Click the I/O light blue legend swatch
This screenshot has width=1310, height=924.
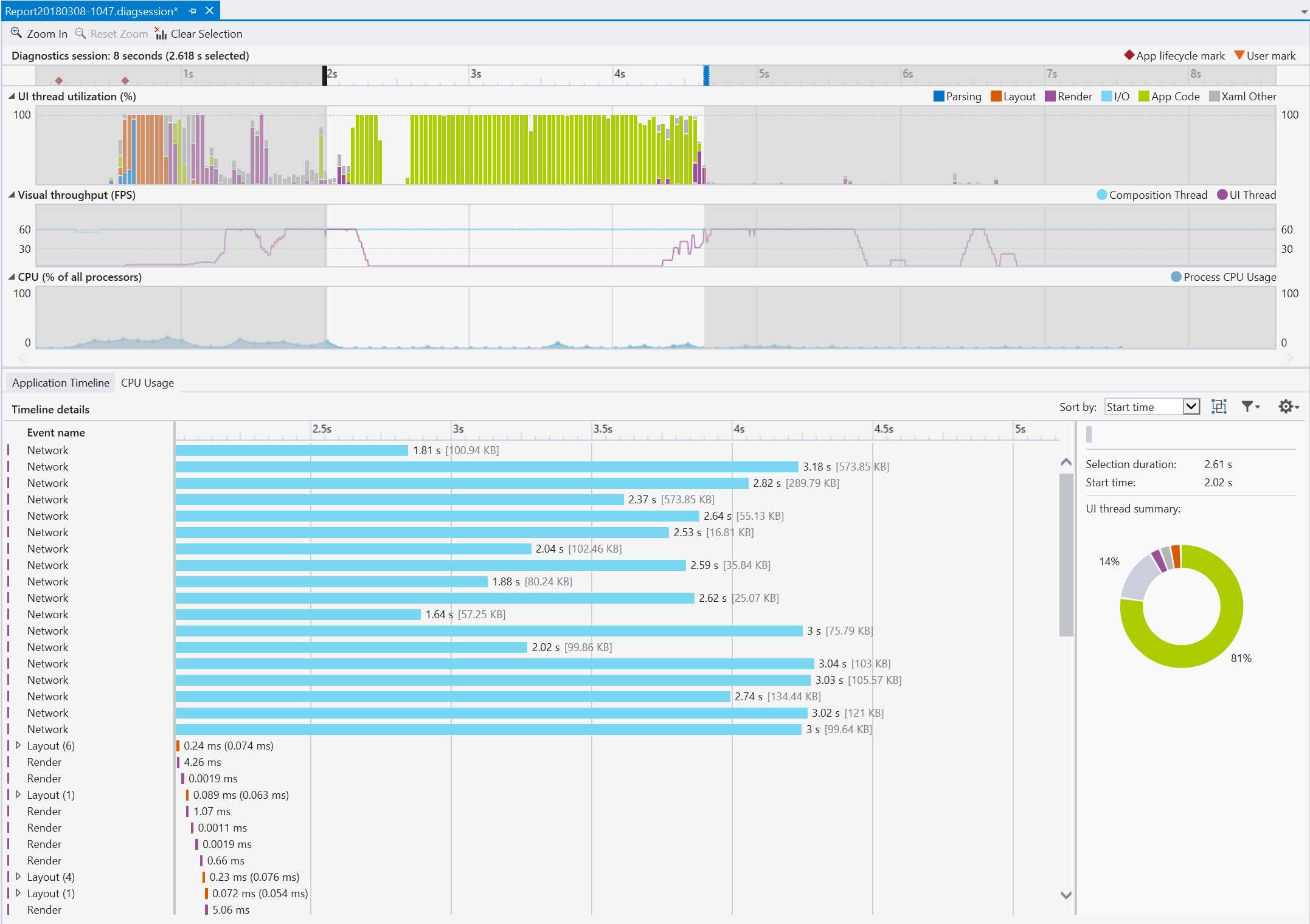(x=1107, y=96)
